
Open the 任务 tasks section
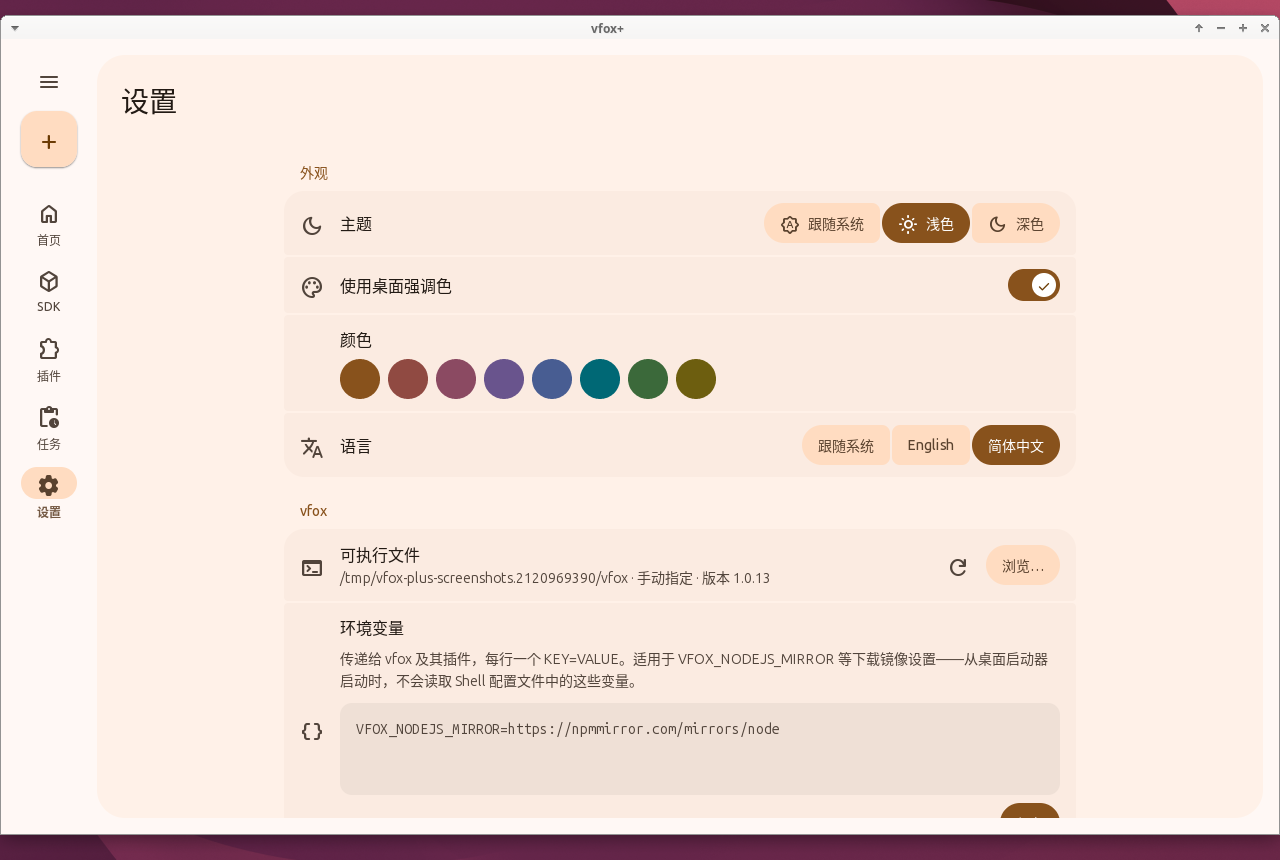pyautogui.click(x=49, y=428)
